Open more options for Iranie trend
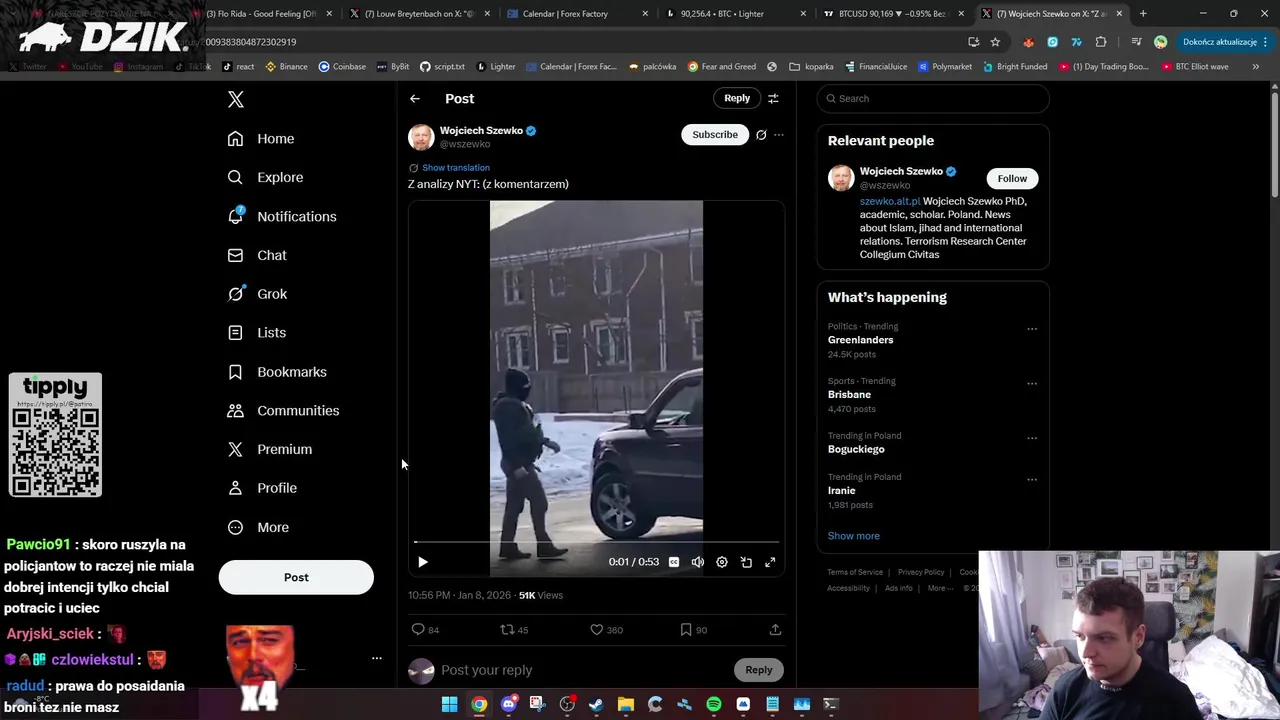Screen dimensions: 1280x720 (x=1032, y=479)
